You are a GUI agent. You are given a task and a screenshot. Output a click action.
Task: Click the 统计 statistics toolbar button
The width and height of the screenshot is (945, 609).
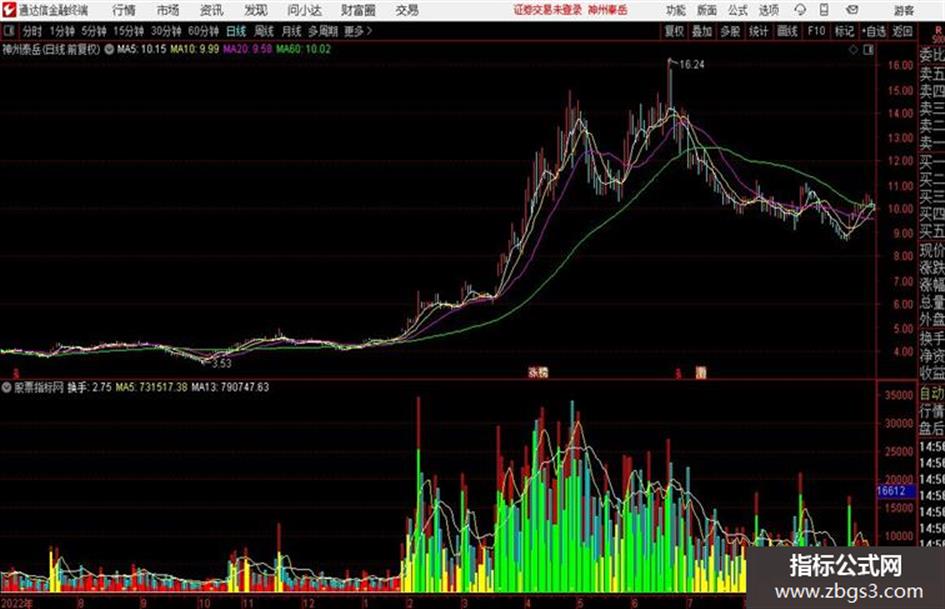click(x=759, y=31)
